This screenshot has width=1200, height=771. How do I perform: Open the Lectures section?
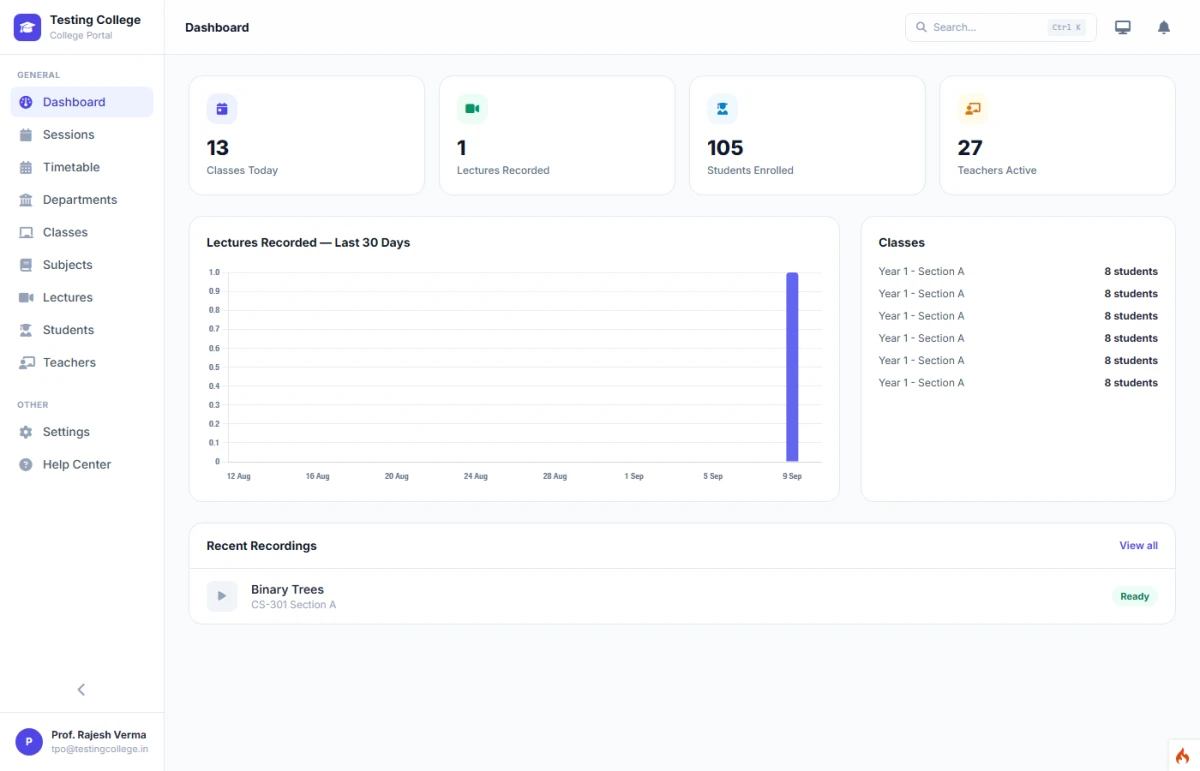click(x=82, y=298)
